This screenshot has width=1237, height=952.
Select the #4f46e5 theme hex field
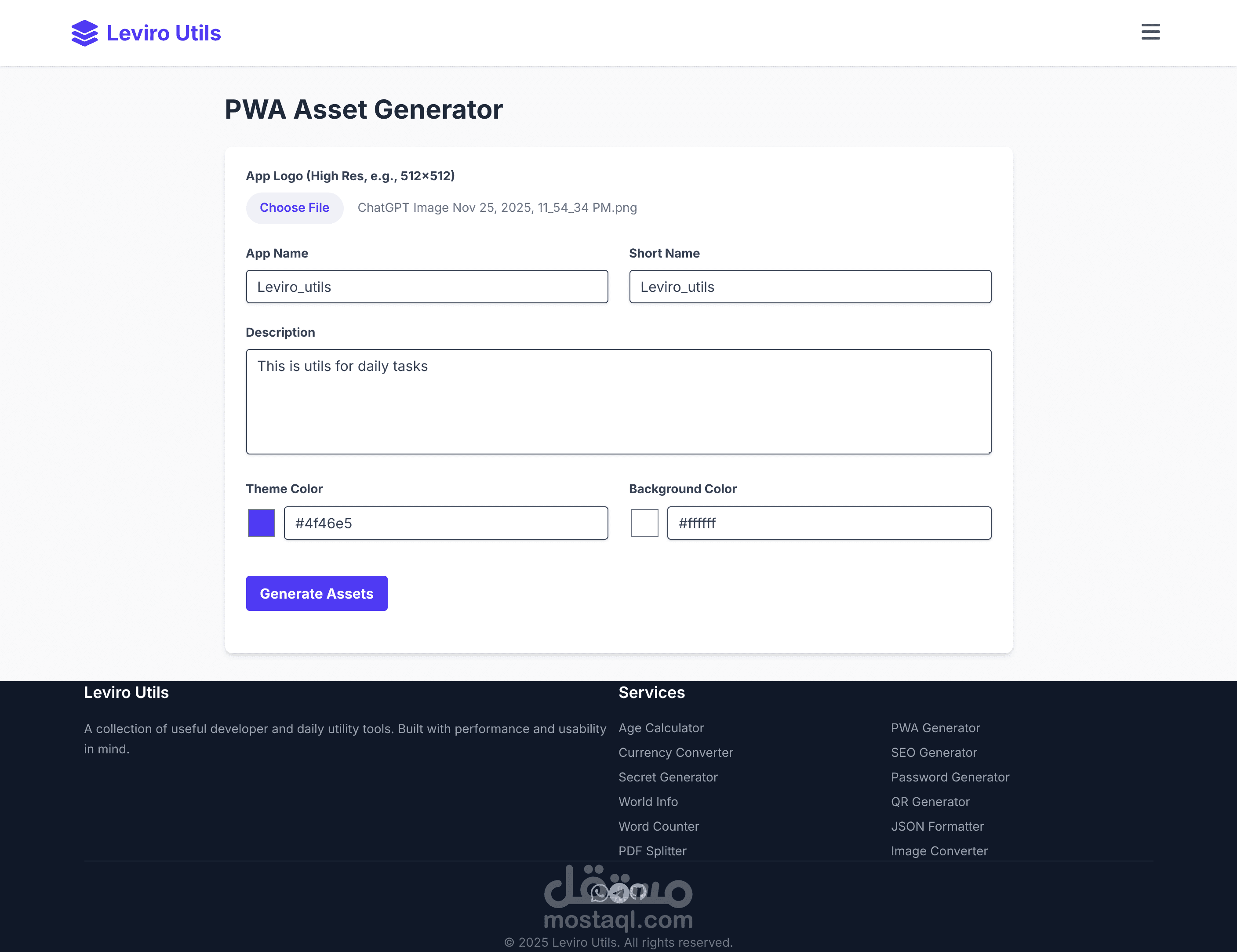(445, 523)
